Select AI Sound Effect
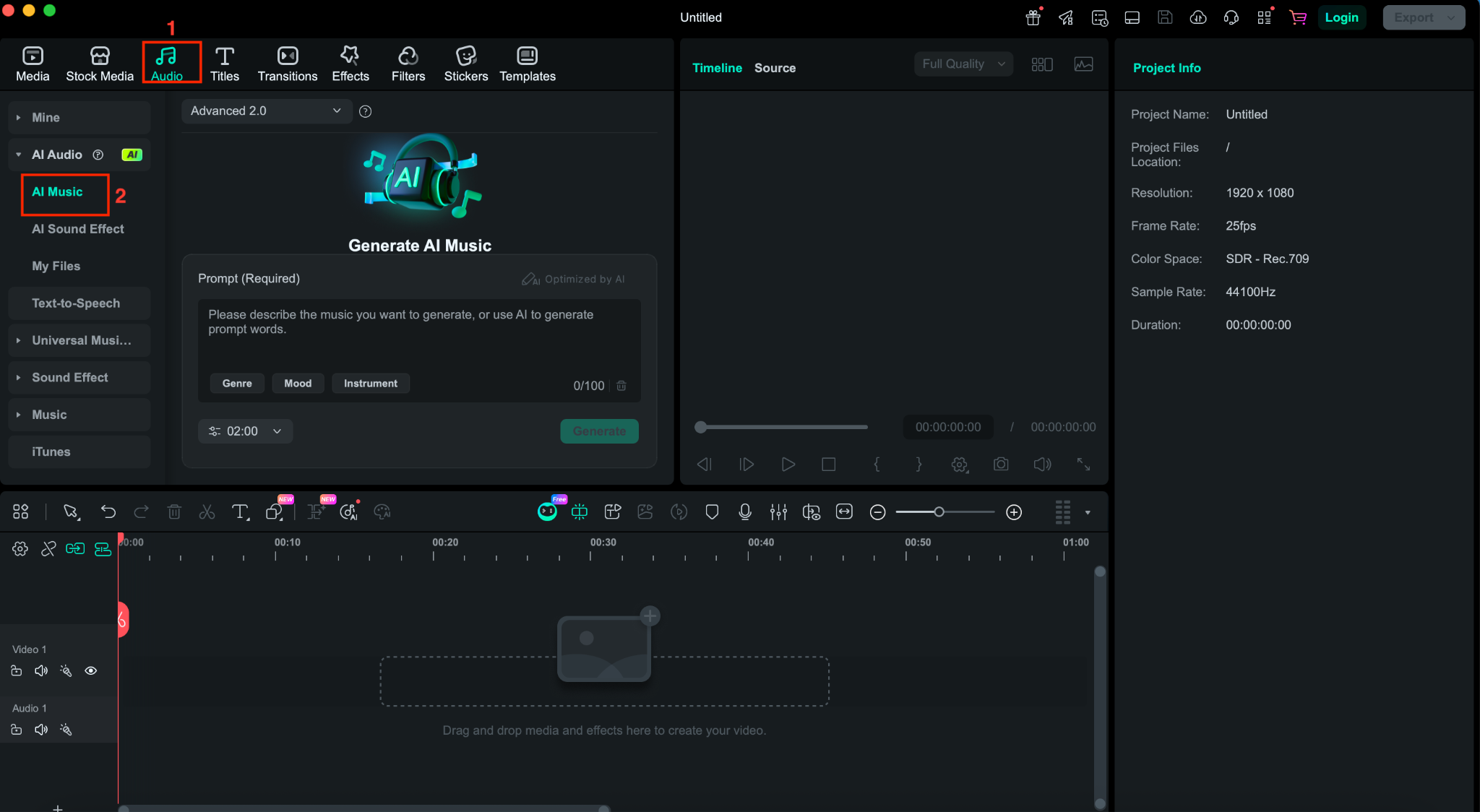 coord(78,229)
